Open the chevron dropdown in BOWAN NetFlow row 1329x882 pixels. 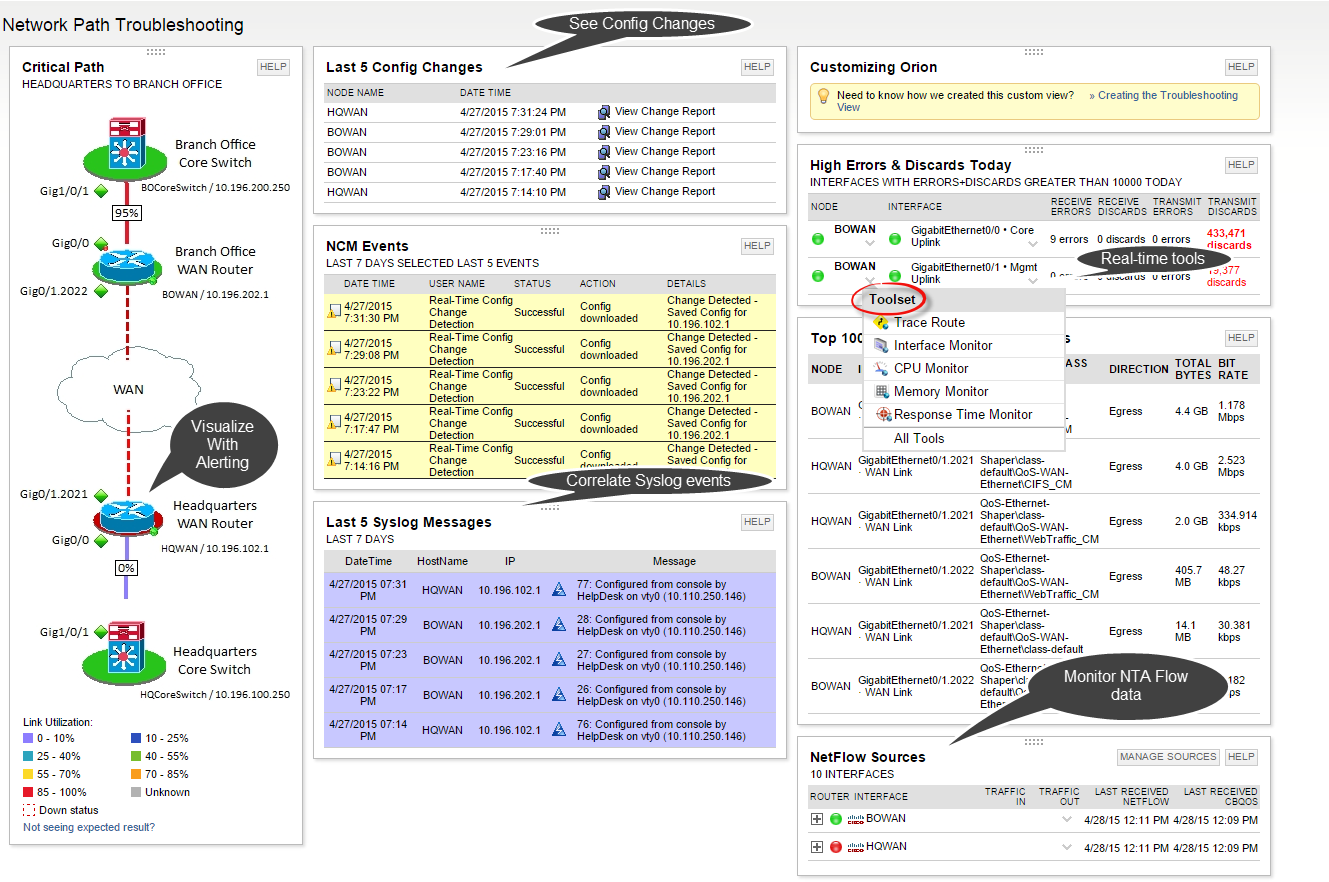coord(1066,820)
